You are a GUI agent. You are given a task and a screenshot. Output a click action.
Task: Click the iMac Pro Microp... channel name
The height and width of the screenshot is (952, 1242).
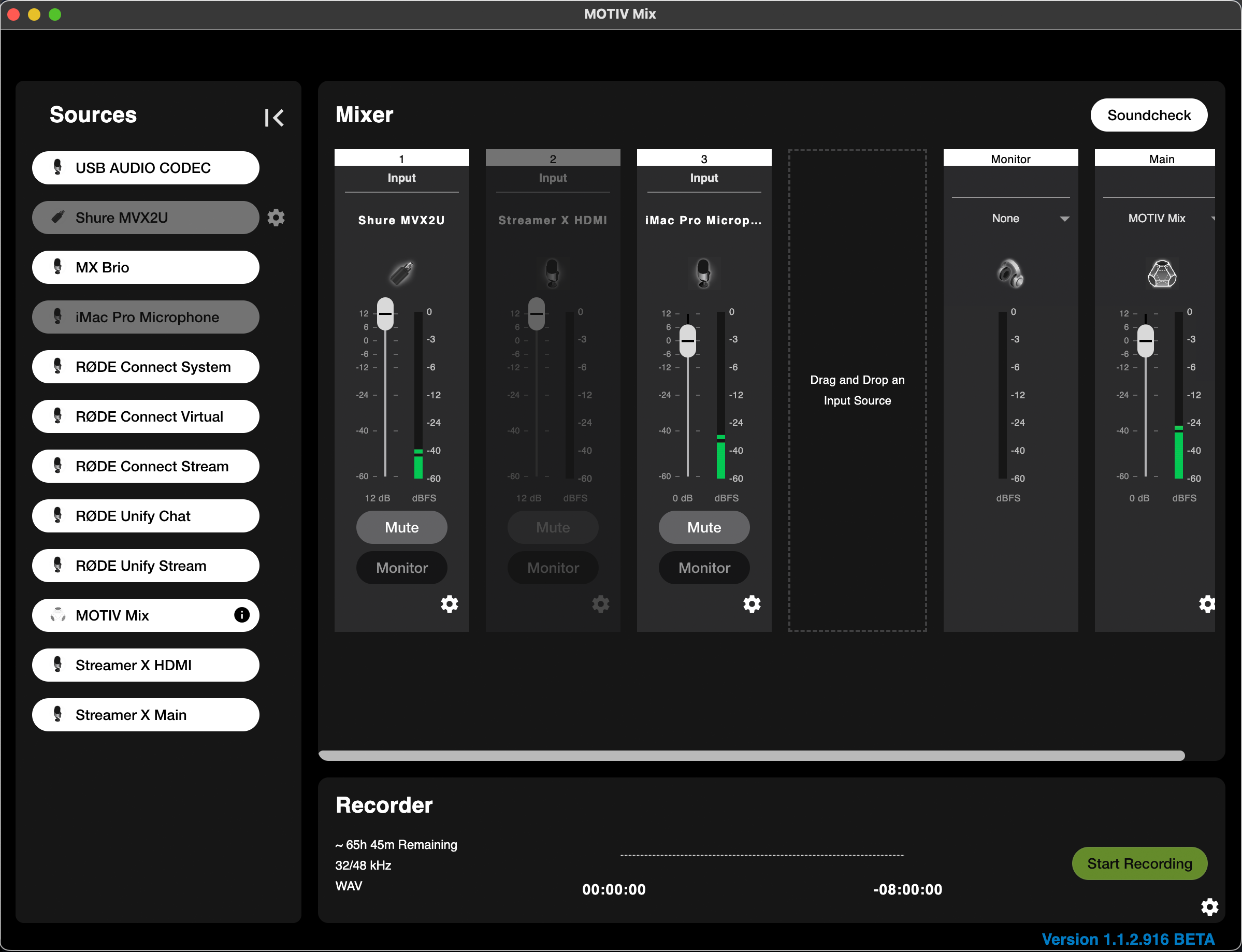point(703,220)
